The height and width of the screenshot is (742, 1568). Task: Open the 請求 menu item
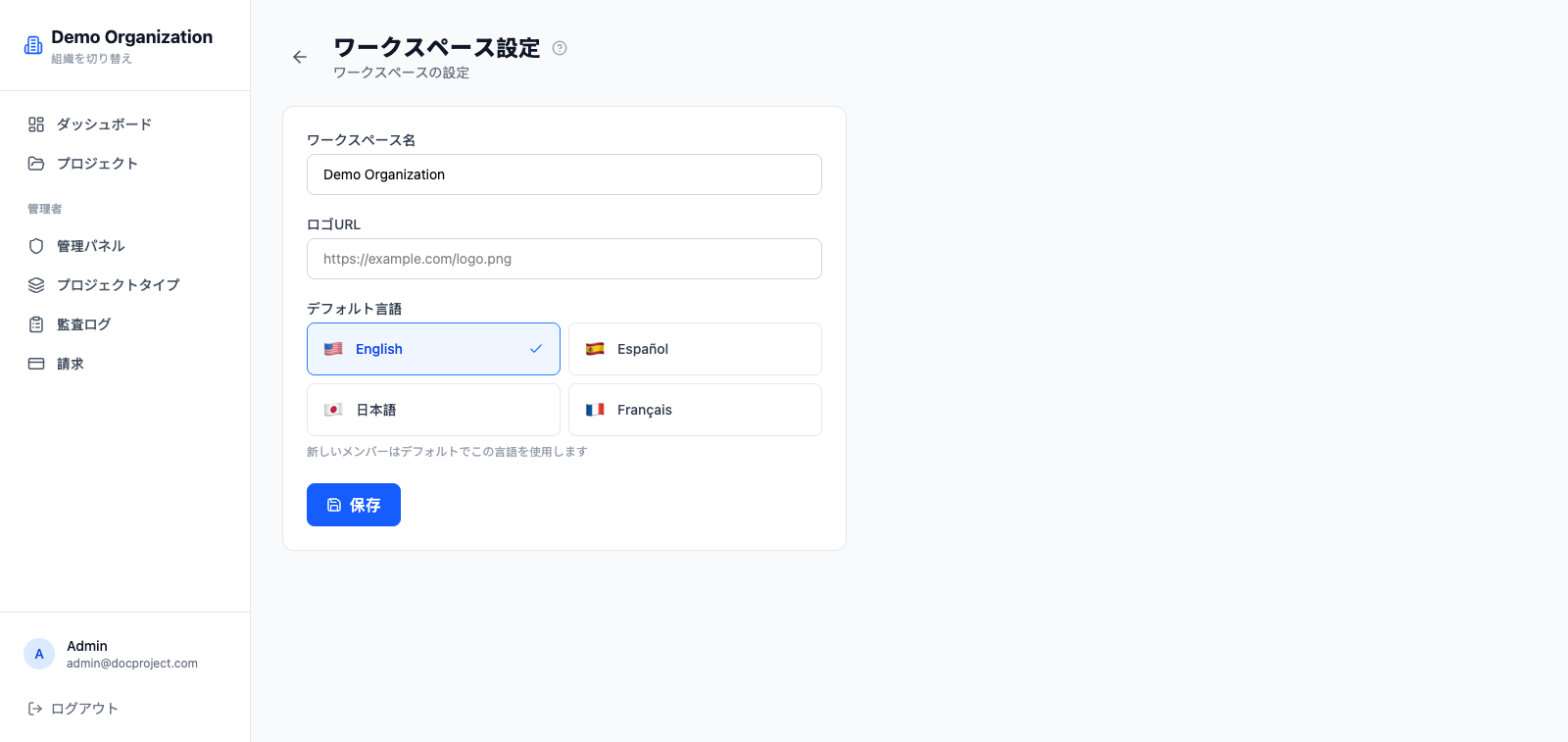(124, 364)
